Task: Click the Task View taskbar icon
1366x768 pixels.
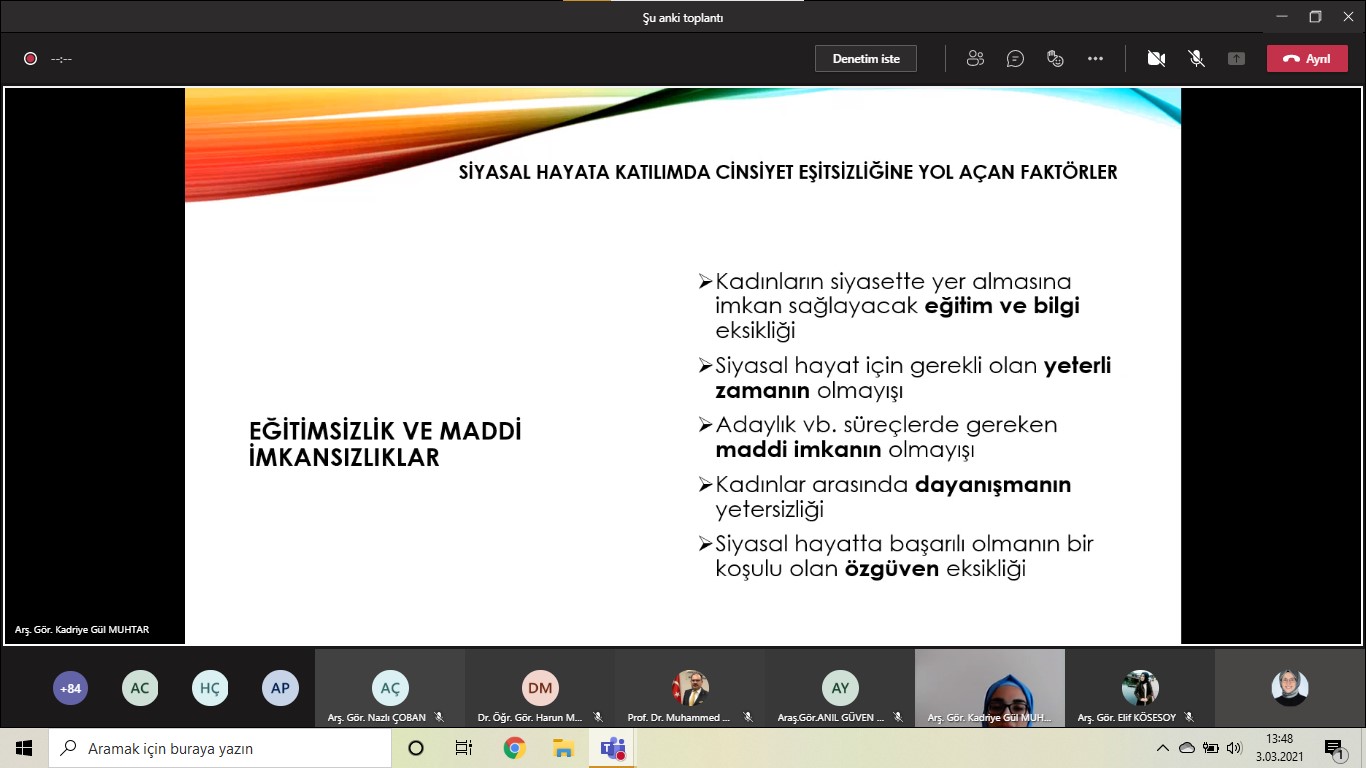Action: tap(464, 748)
